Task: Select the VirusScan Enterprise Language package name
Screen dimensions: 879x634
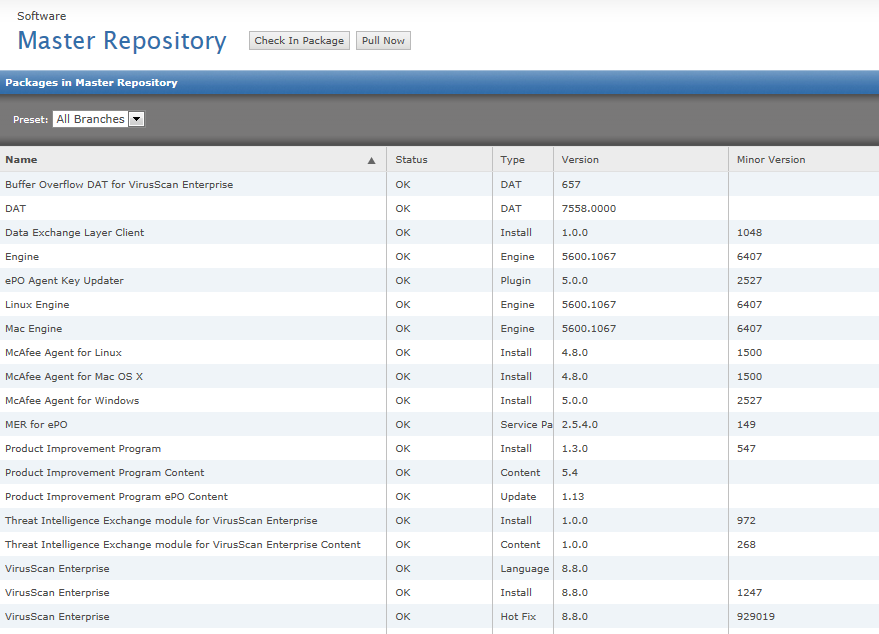Action: pos(57,569)
